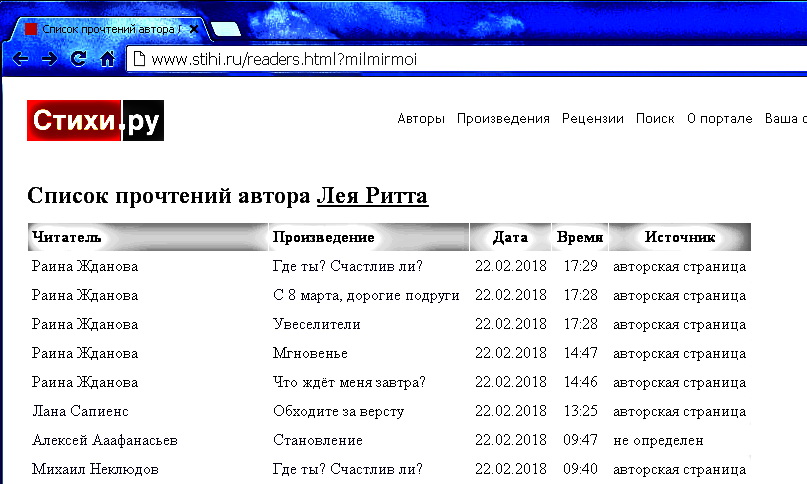
Task: Go to the Рецензии section
Action: (x=592, y=118)
